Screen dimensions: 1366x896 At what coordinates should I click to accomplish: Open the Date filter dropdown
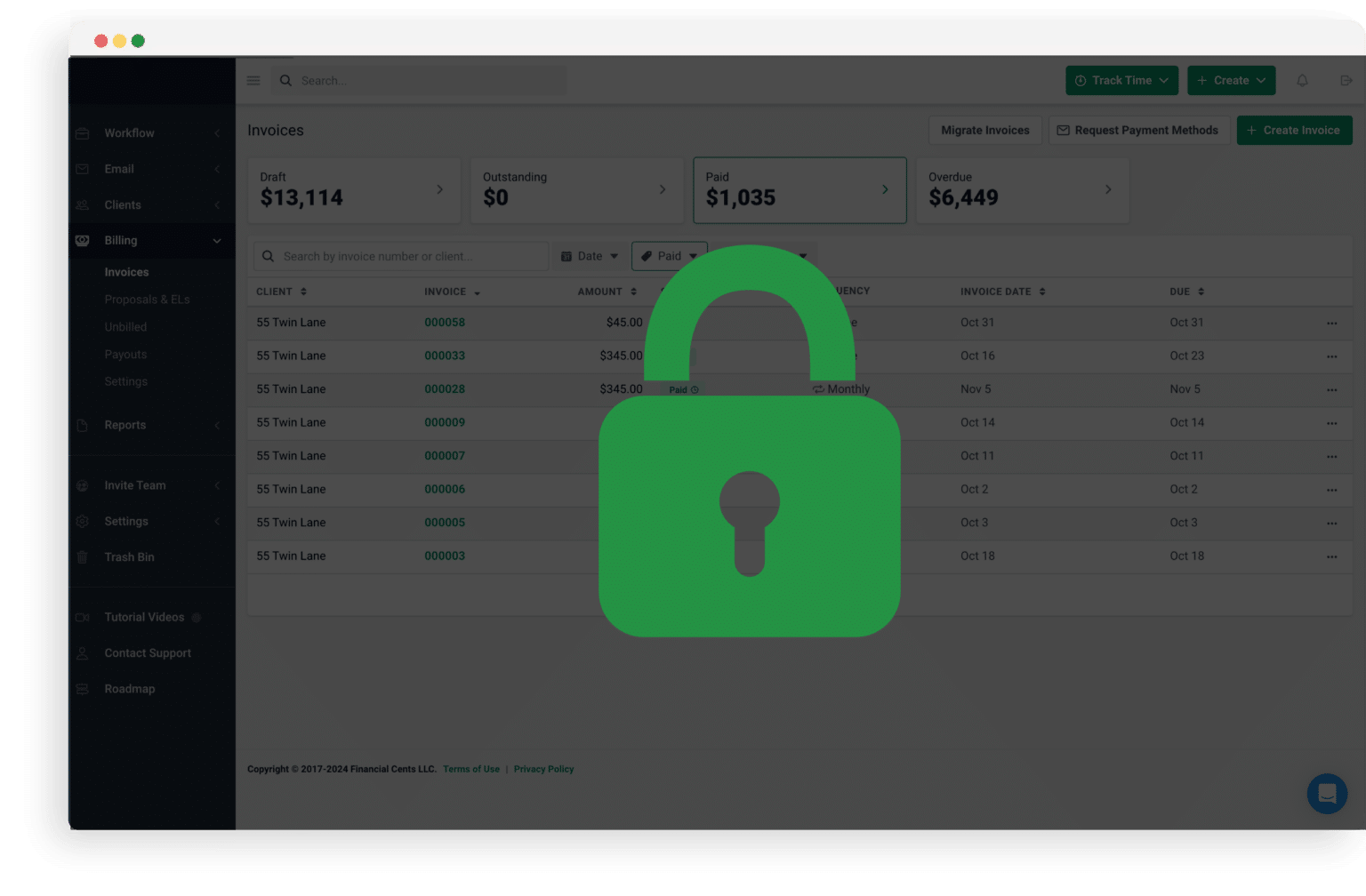[x=589, y=256]
